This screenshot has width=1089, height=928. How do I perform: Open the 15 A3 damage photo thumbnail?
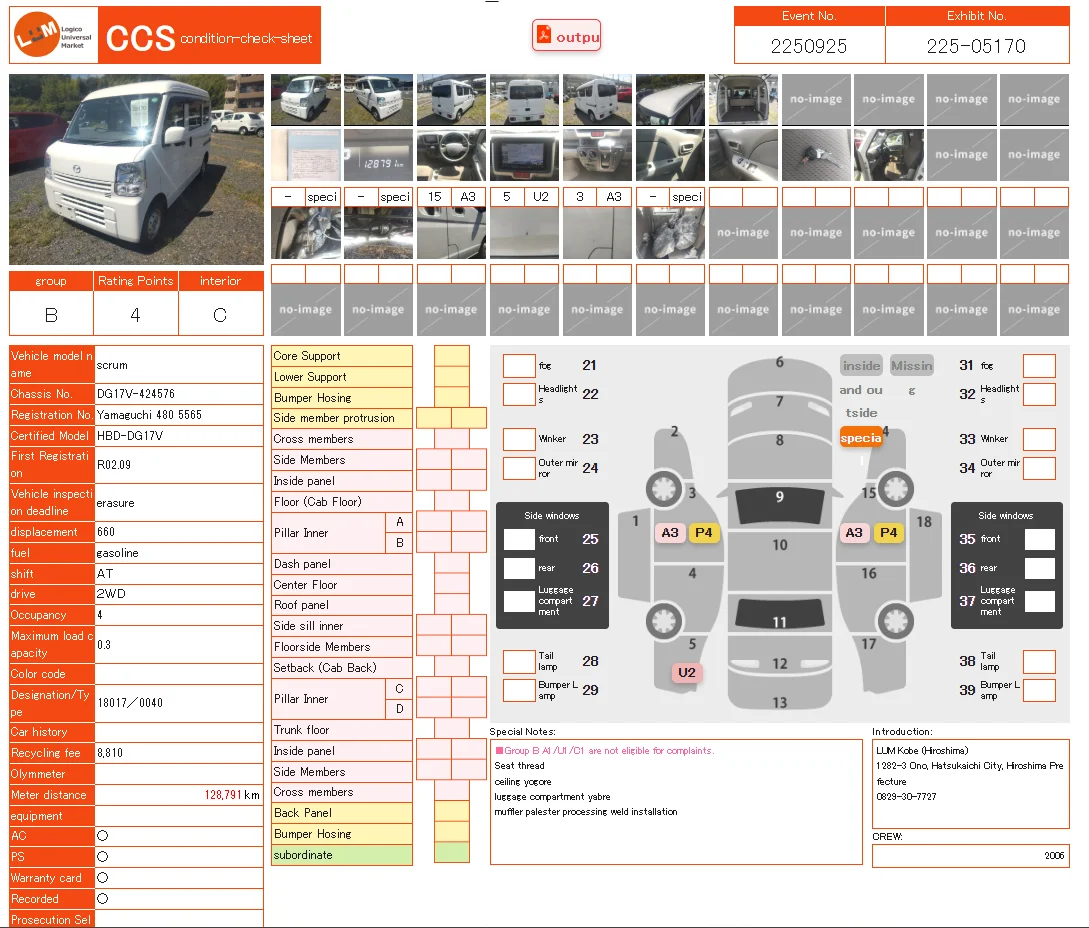[x=451, y=233]
